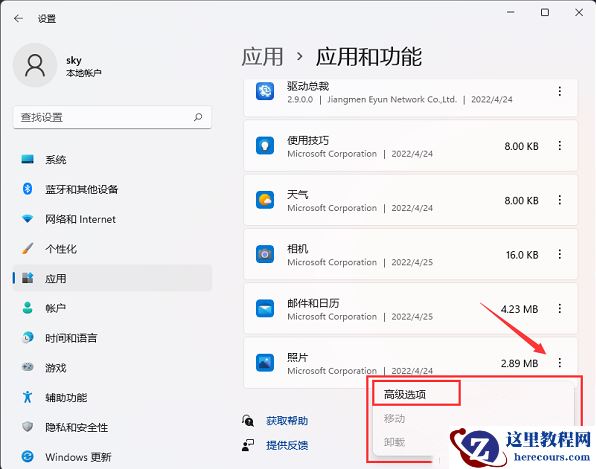The image size is (596, 469).
Task: Click the 16.0 KB size value
Action: coord(522,255)
